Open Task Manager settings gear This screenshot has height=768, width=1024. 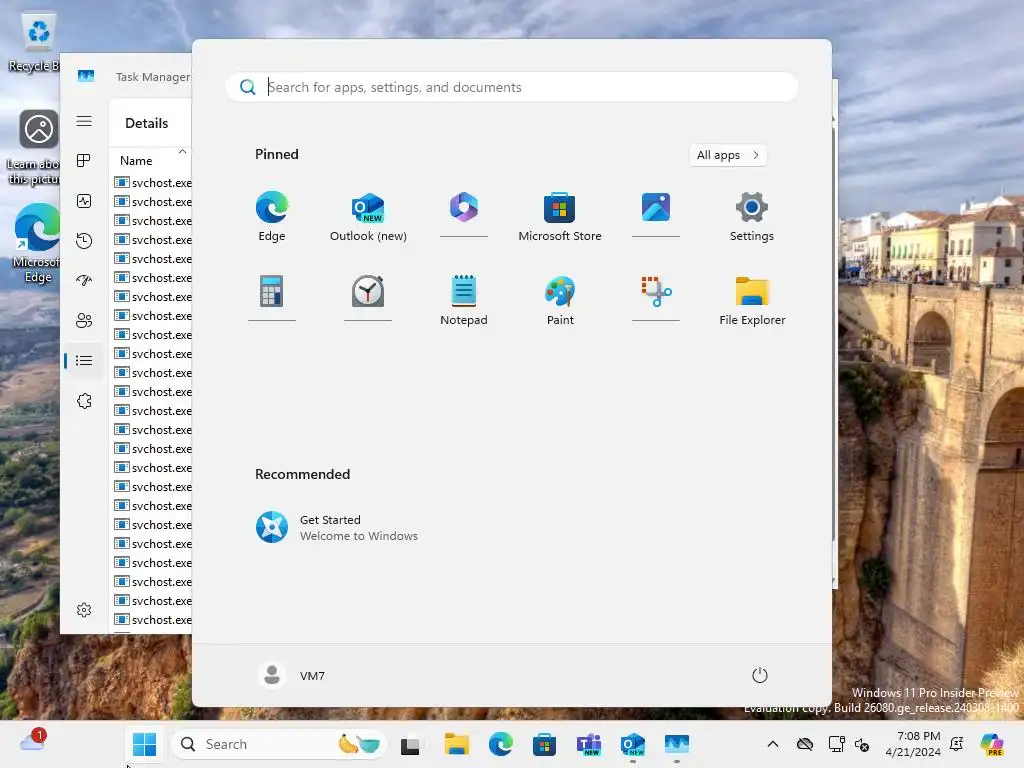[x=84, y=610]
